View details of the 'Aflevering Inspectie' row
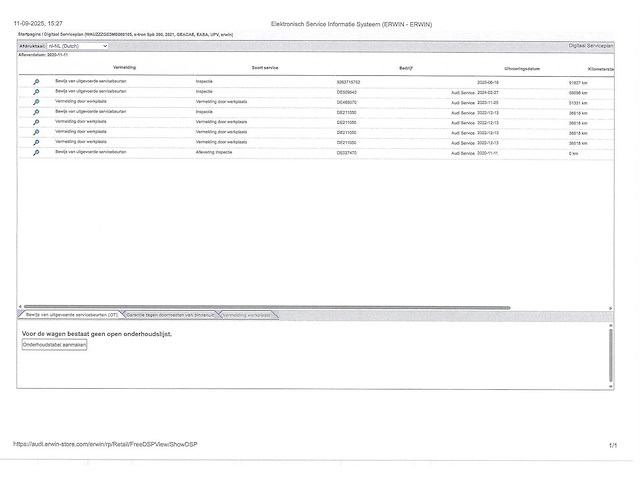Viewport: 640px width, 480px height. (36, 153)
